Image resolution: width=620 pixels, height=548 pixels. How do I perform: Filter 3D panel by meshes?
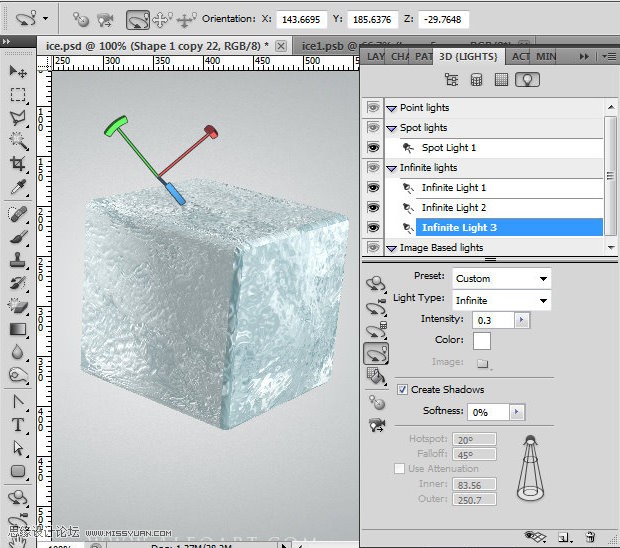pos(476,80)
